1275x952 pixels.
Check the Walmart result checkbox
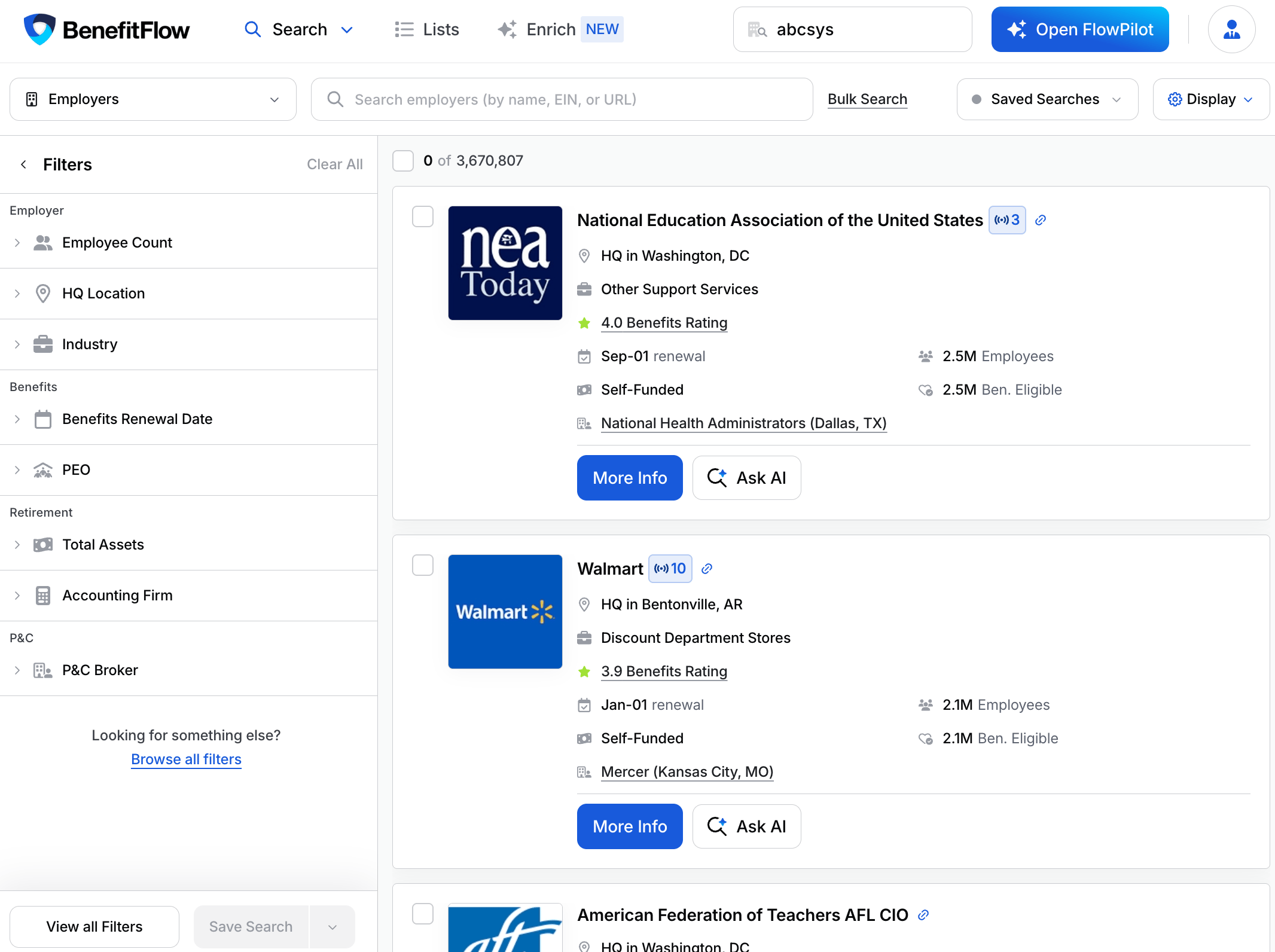point(423,565)
